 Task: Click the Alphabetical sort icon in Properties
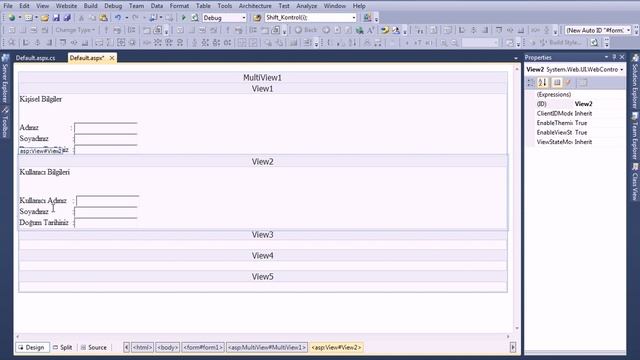[542, 83]
